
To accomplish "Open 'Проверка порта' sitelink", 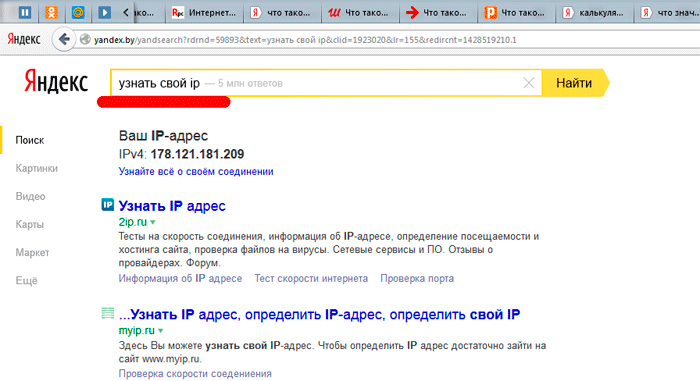I will [x=417, y=279].
